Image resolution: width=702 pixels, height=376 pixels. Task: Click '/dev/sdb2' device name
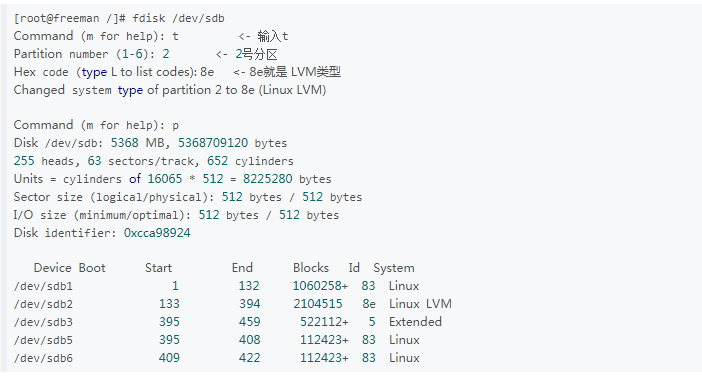(43, 304)
